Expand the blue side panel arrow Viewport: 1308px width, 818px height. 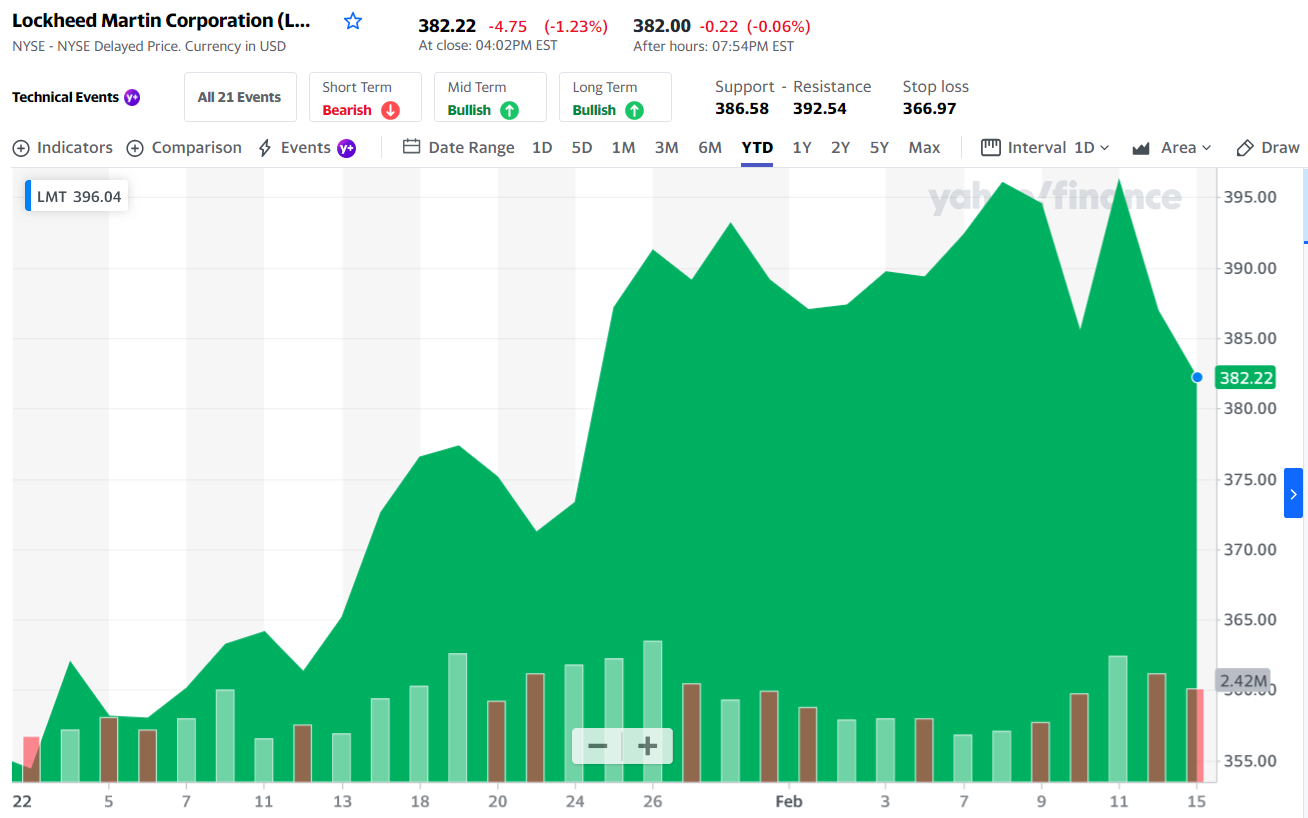1293,494
